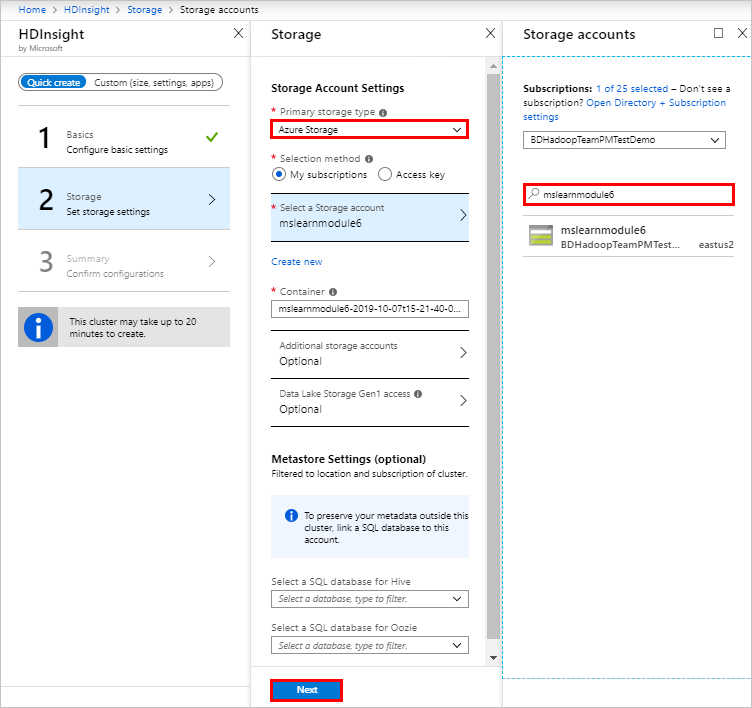
Task: Click the info icon beside Data Lake Storage Gen1 access
Action: point(418,394)
